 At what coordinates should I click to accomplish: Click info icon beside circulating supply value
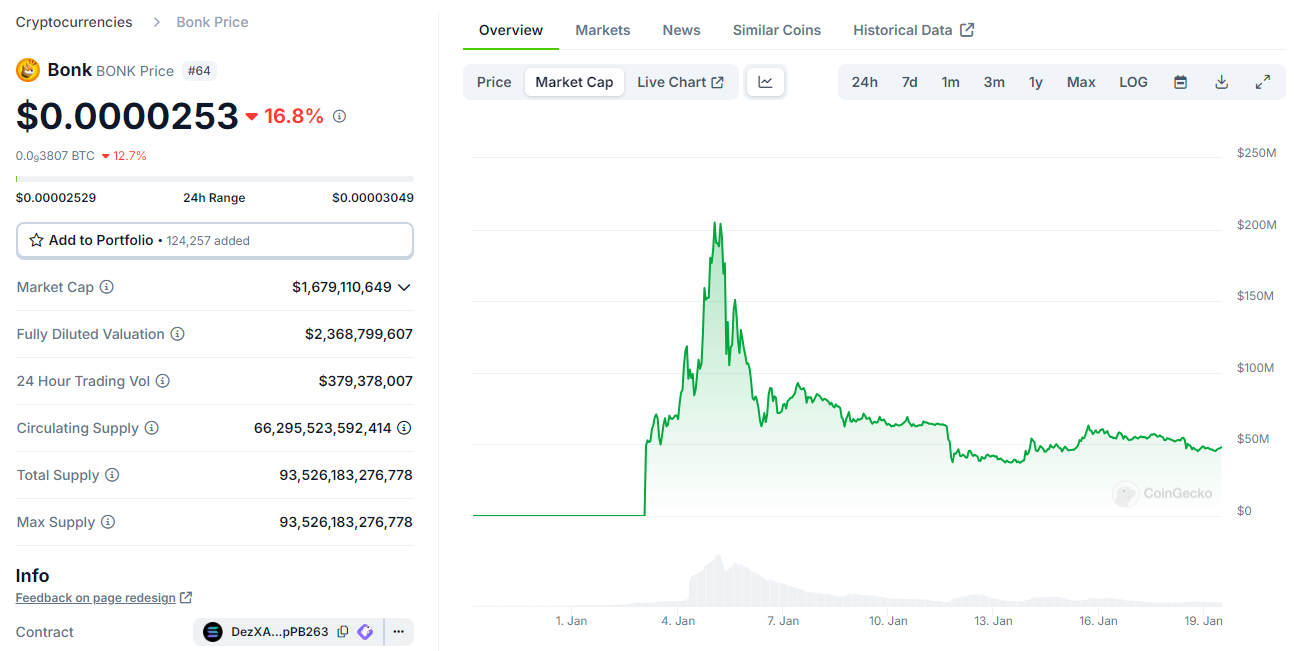click(404, 428)
